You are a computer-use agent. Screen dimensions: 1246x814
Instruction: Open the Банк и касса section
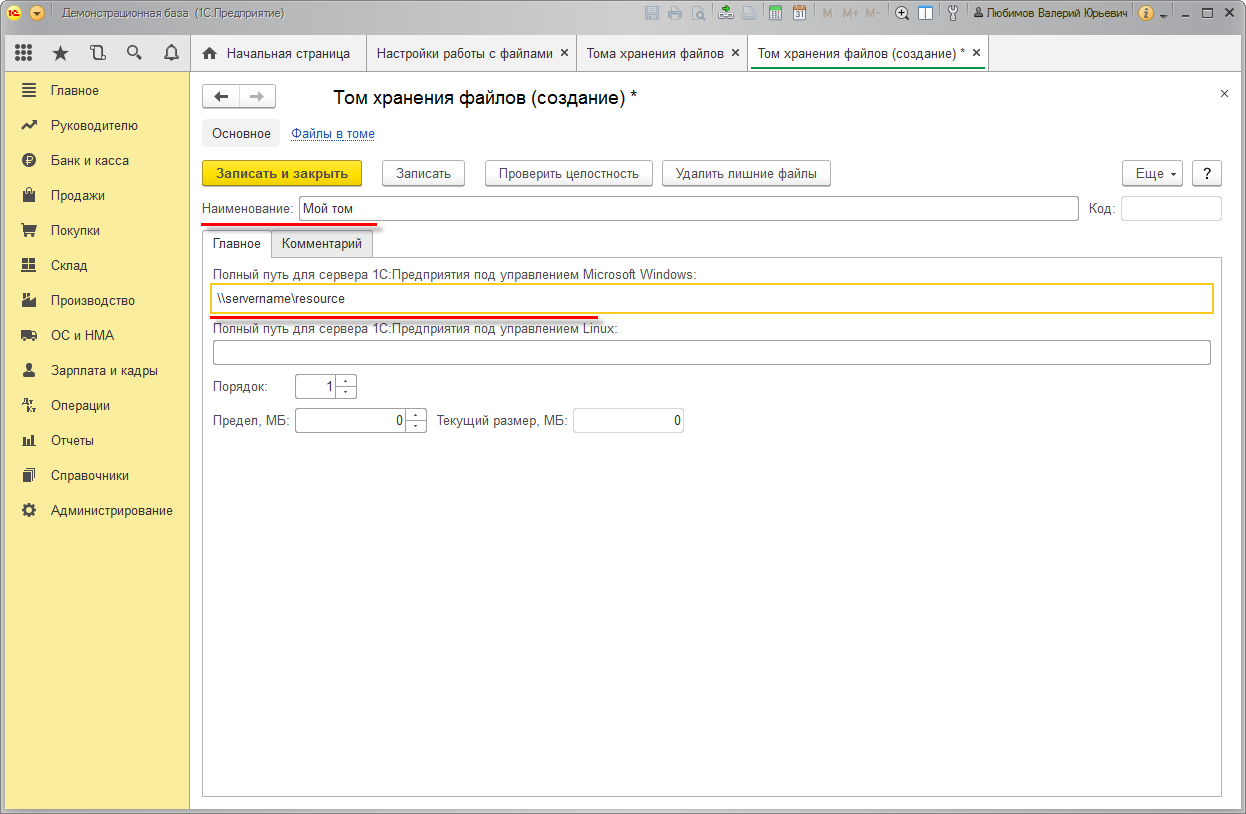pyautogui.click(x=95, y=160)
